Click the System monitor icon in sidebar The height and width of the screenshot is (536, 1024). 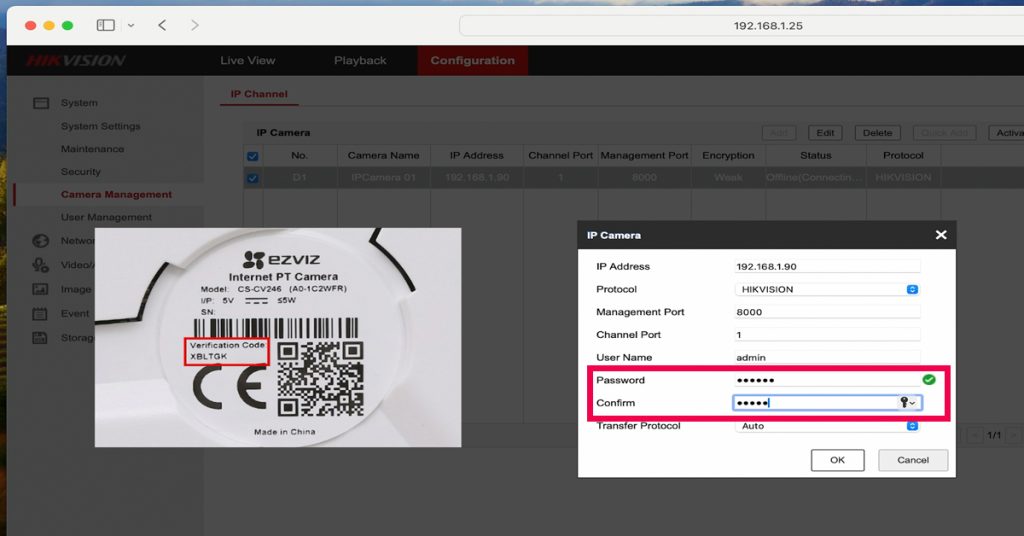tap(41, 103)
